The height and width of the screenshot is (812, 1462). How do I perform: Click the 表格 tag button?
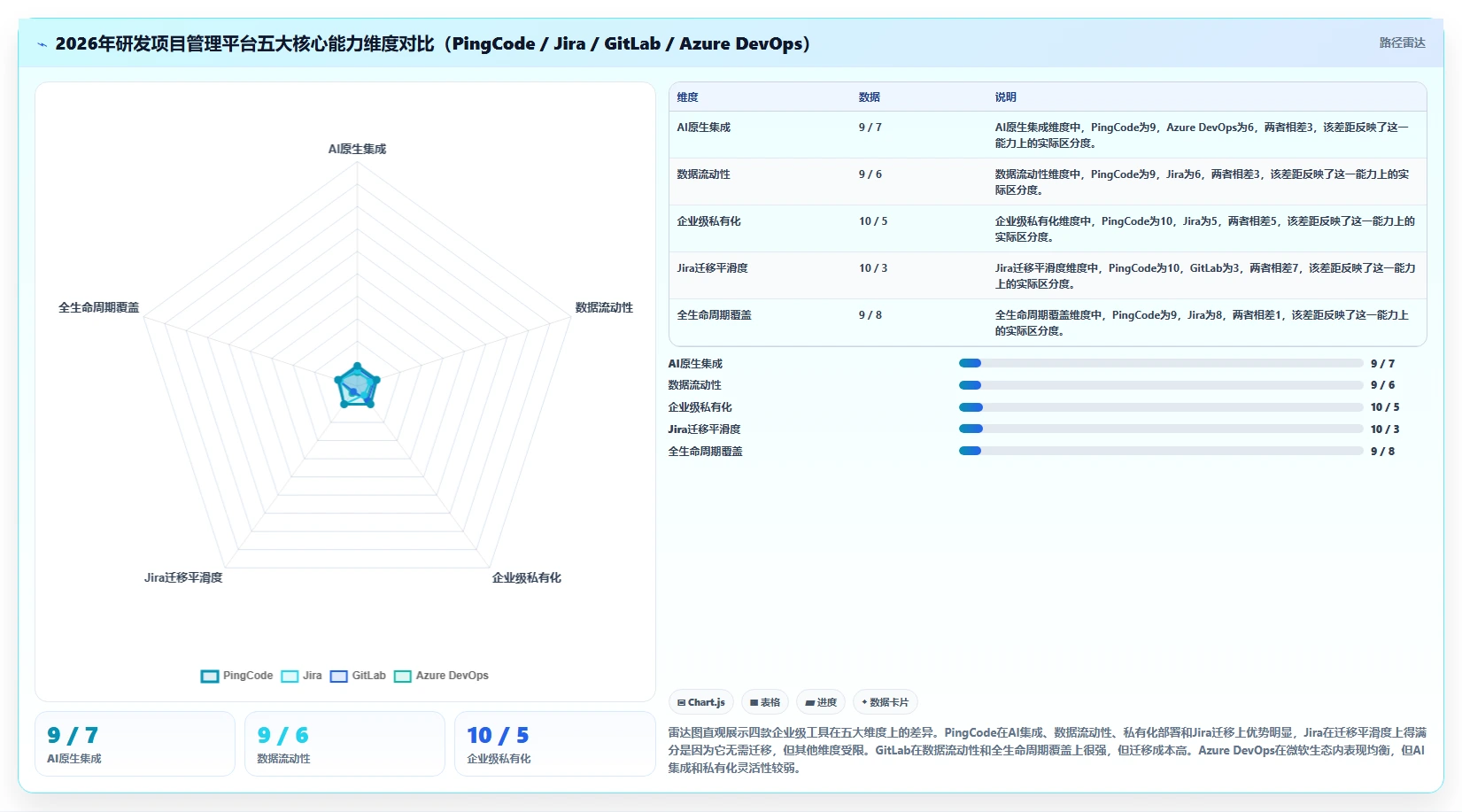(765, 702)
